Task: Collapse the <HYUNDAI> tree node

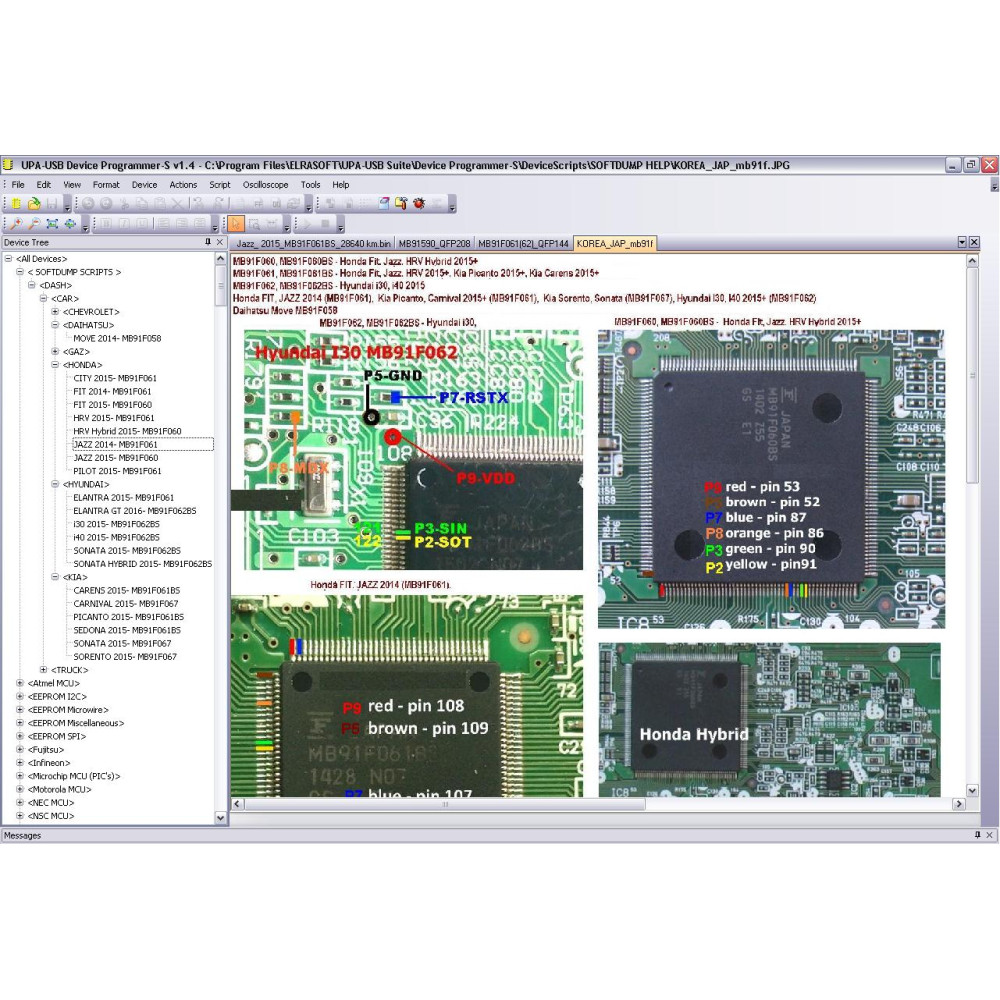Action: tap(55, 484)
